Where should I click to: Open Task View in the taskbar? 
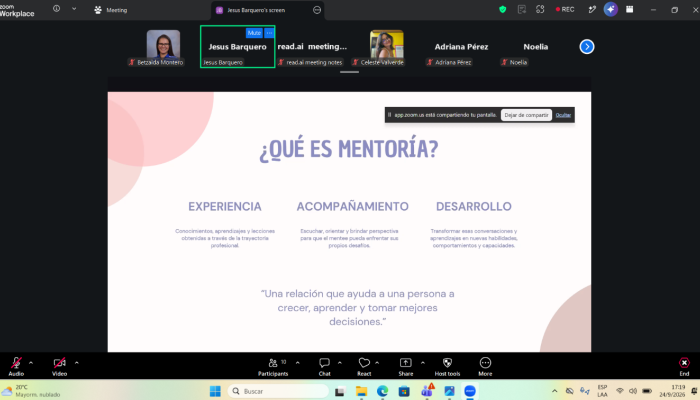[340, 392]
